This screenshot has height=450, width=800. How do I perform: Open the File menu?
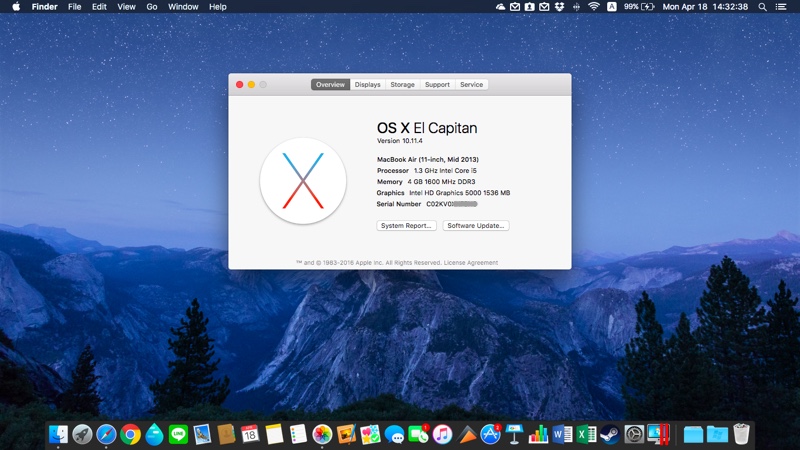tap(74, 7)
